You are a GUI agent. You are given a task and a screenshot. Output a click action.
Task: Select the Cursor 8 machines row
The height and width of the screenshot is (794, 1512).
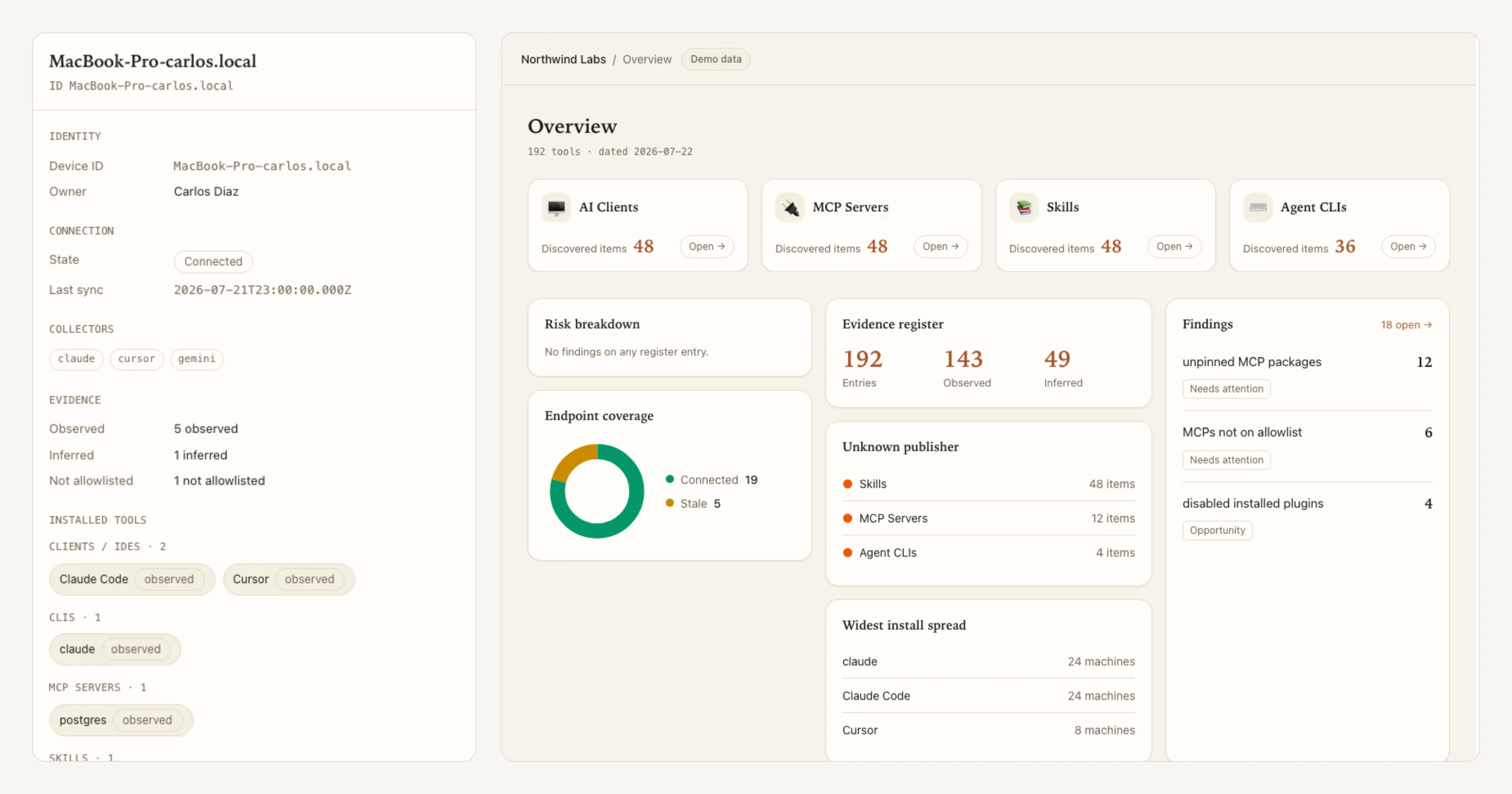point(988,731)
